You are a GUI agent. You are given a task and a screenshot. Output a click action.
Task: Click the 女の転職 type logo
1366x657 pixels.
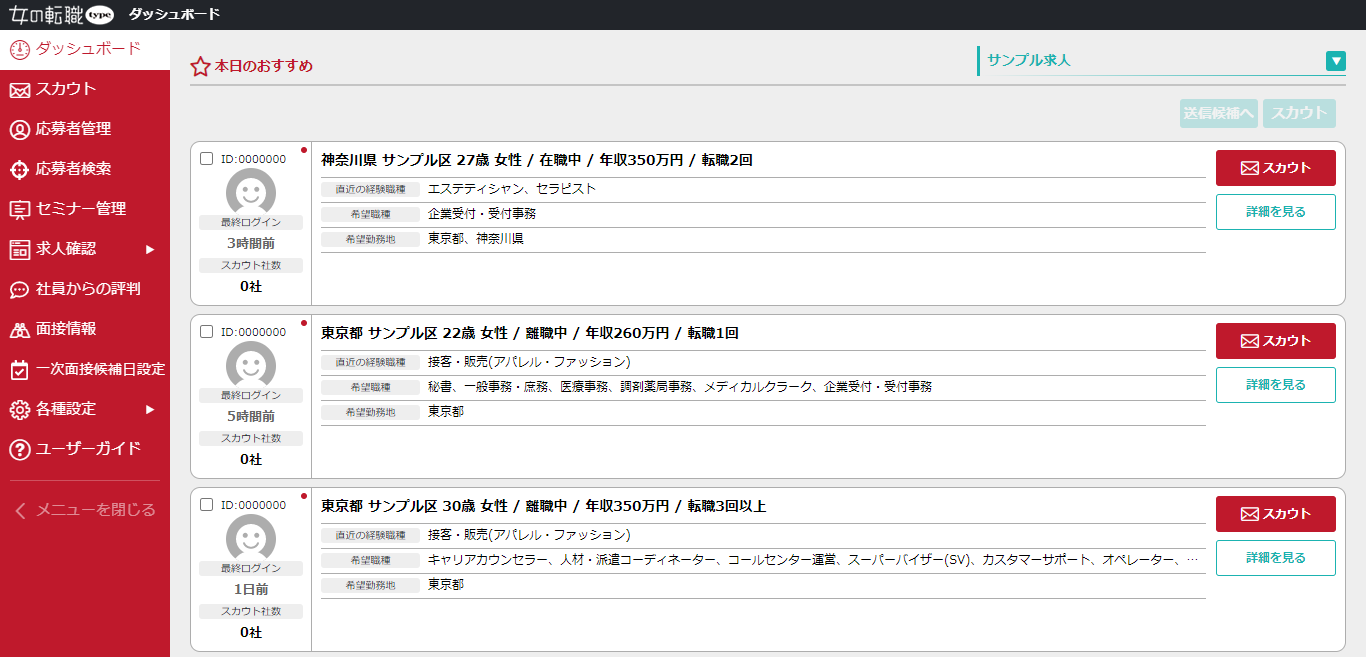point(61,14)
